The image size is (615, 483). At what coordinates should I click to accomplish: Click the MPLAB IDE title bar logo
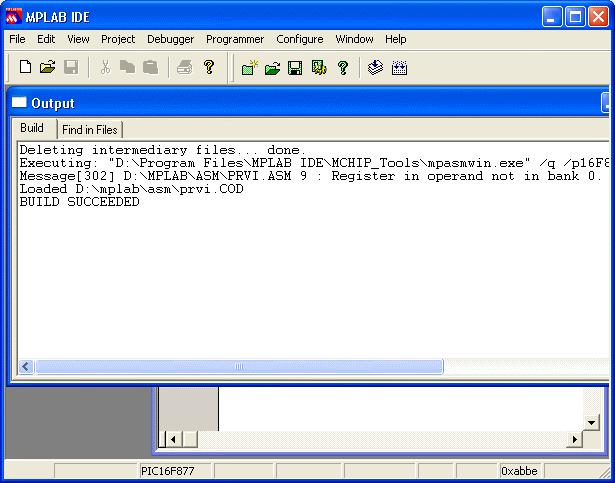click(x=14, y=16)
